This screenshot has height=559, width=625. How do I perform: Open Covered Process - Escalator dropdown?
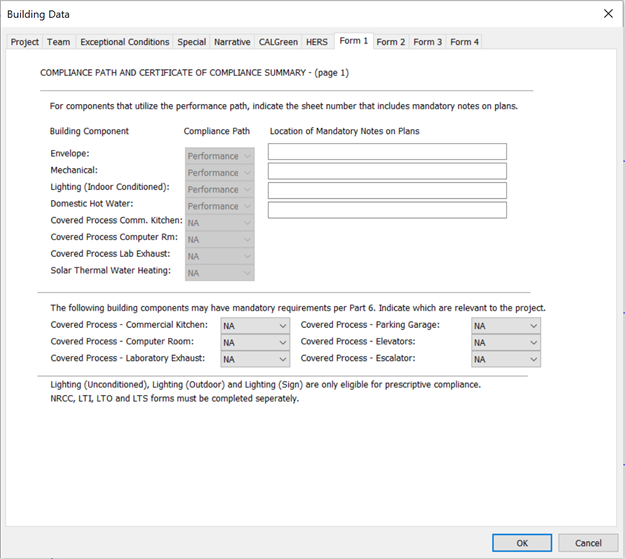[x=506, y=359]
